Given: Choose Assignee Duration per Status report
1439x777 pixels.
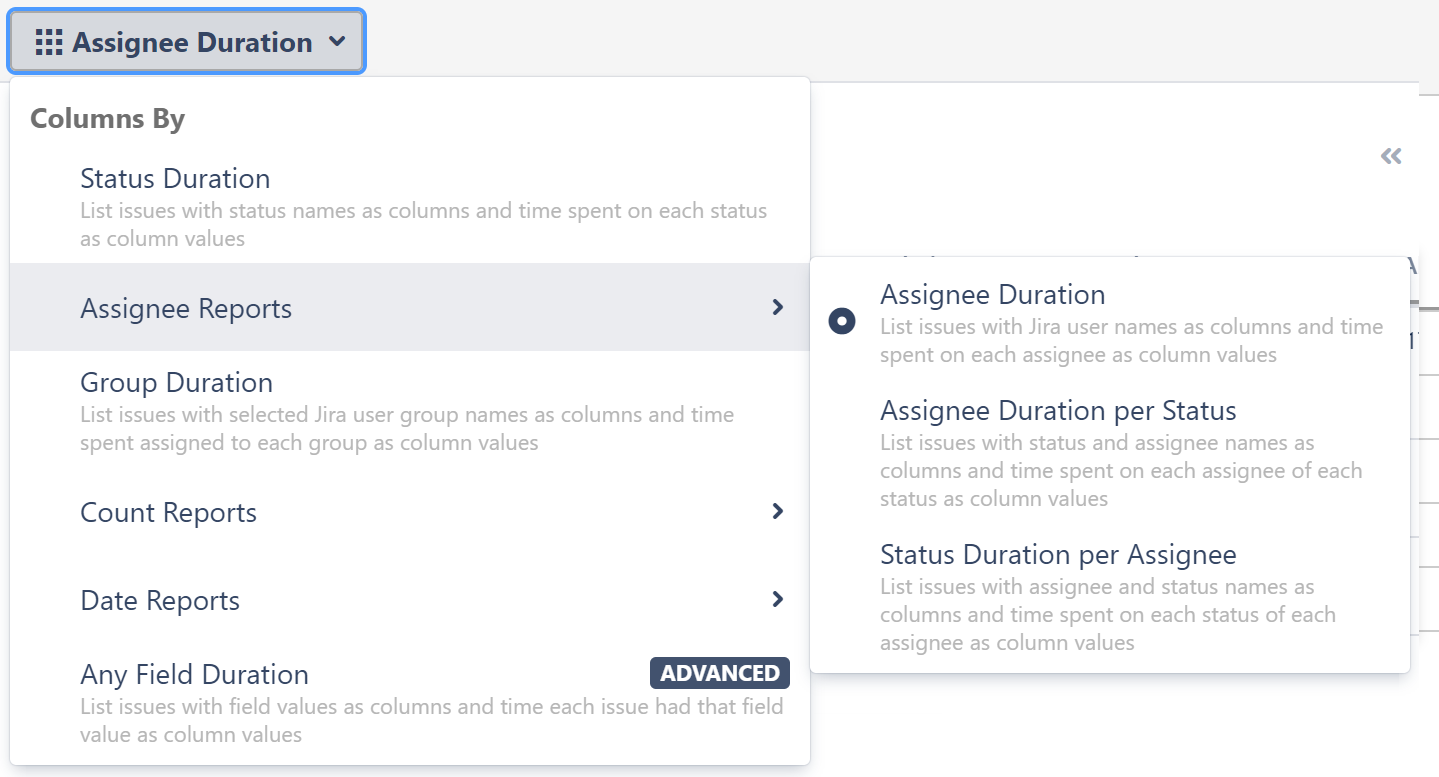Looking at the screenshot, I should coord(1058,410).
